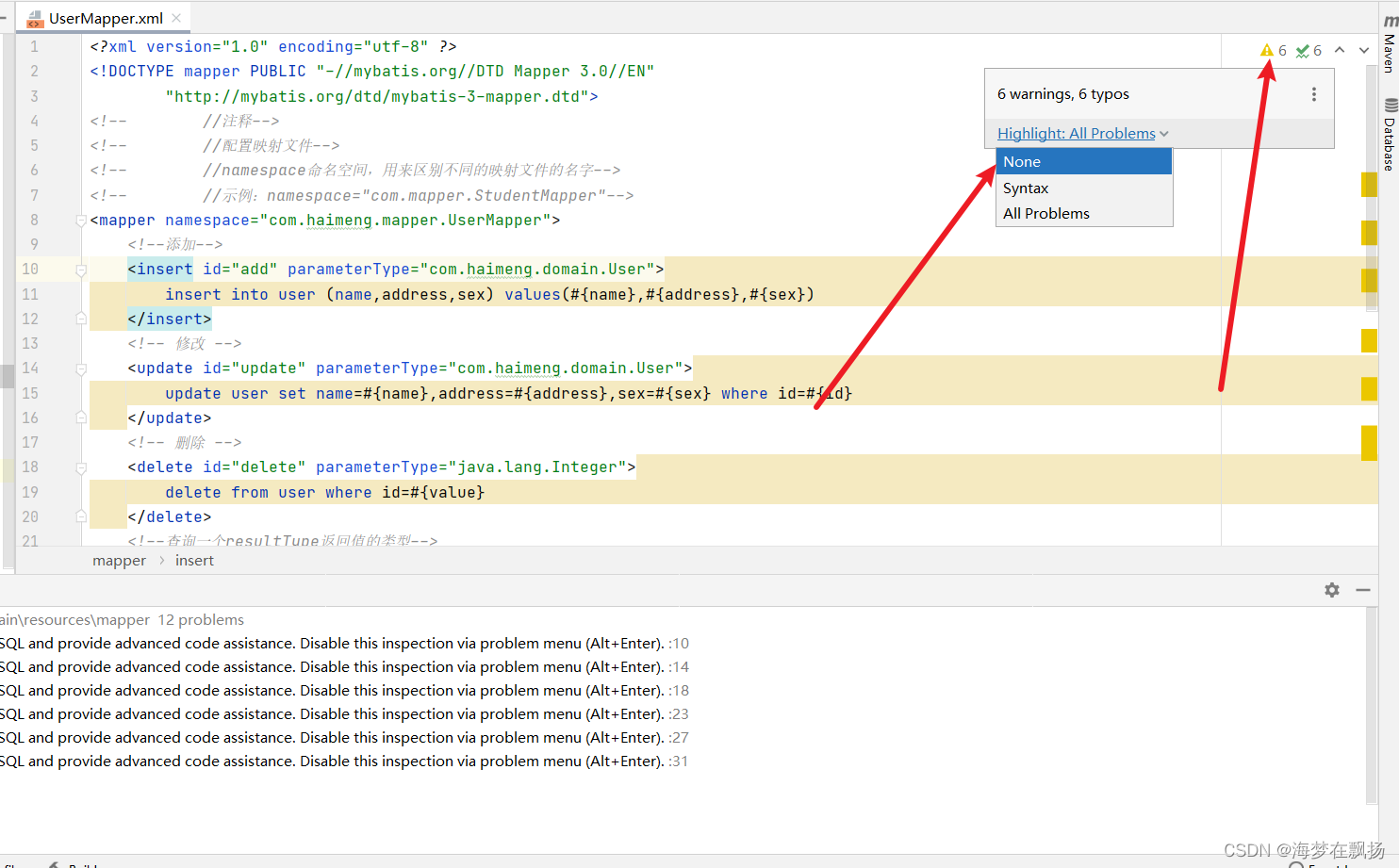Screen dimensions: 1399x868
Task: Click the </insert> closing tag
Action: tap(170, 319)
